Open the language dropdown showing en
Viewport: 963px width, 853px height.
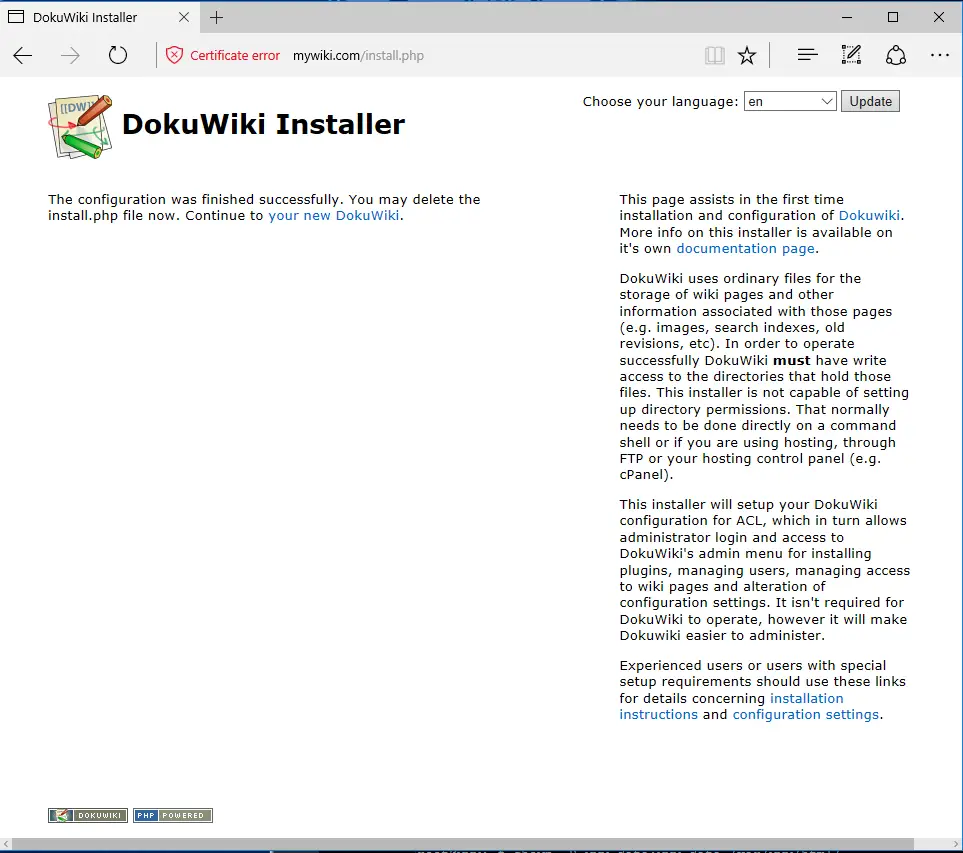(790, 101)
